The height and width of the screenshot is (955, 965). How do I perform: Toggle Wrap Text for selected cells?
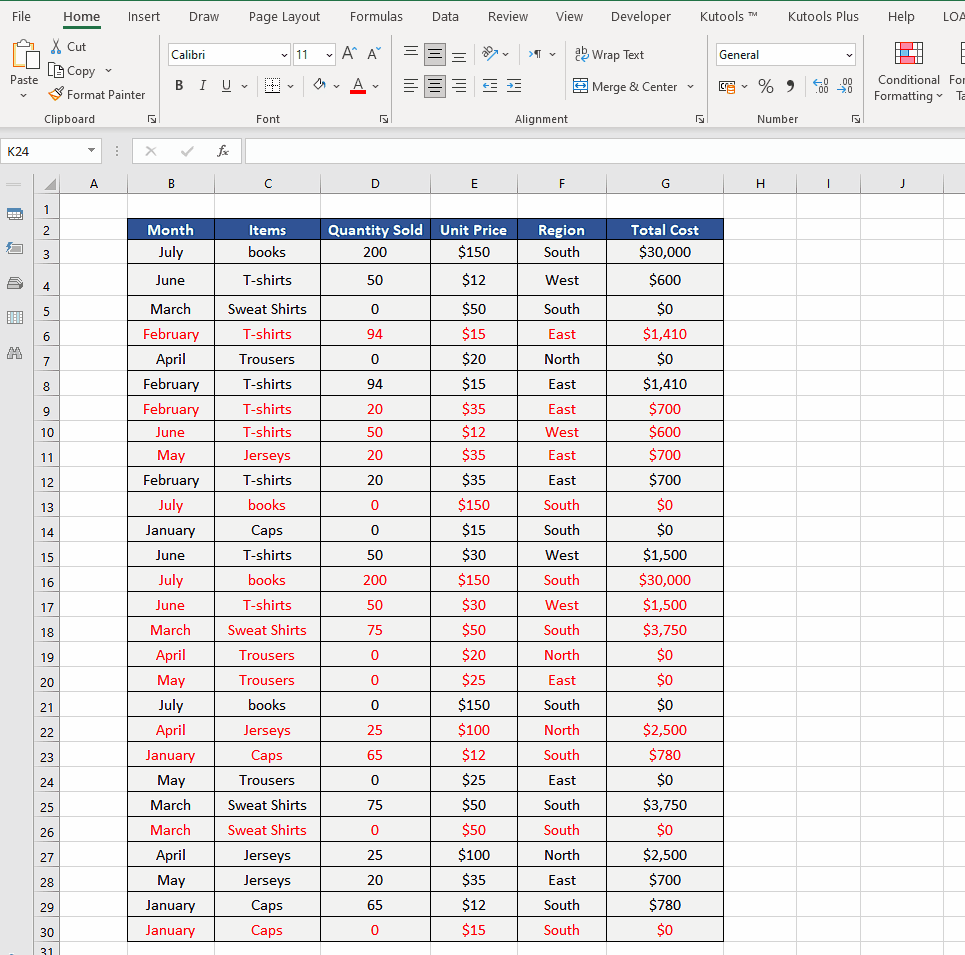pos(609,54)
